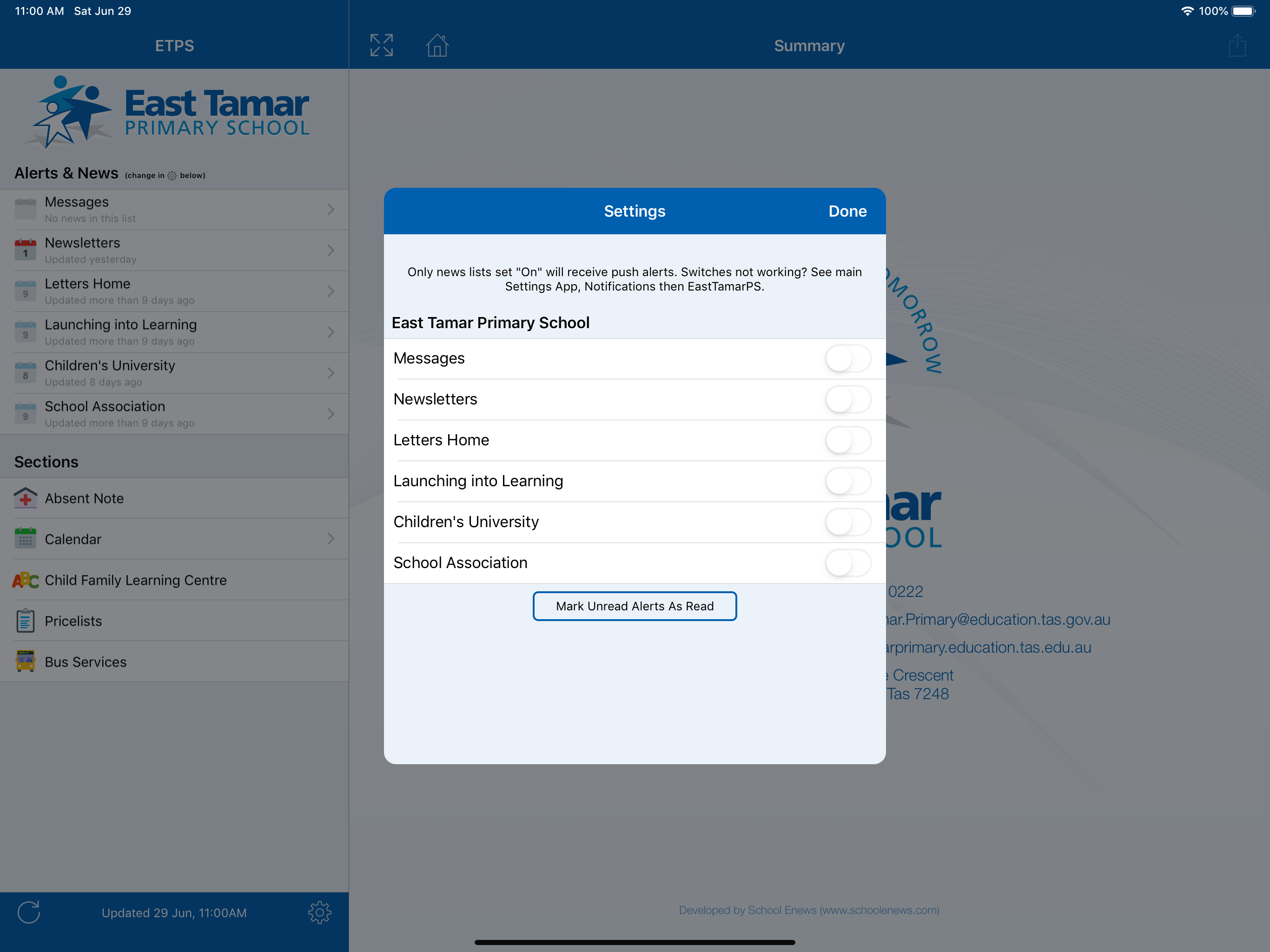Open Absent Note section
The image size is (1270, 952).
(x=174, y=498)
